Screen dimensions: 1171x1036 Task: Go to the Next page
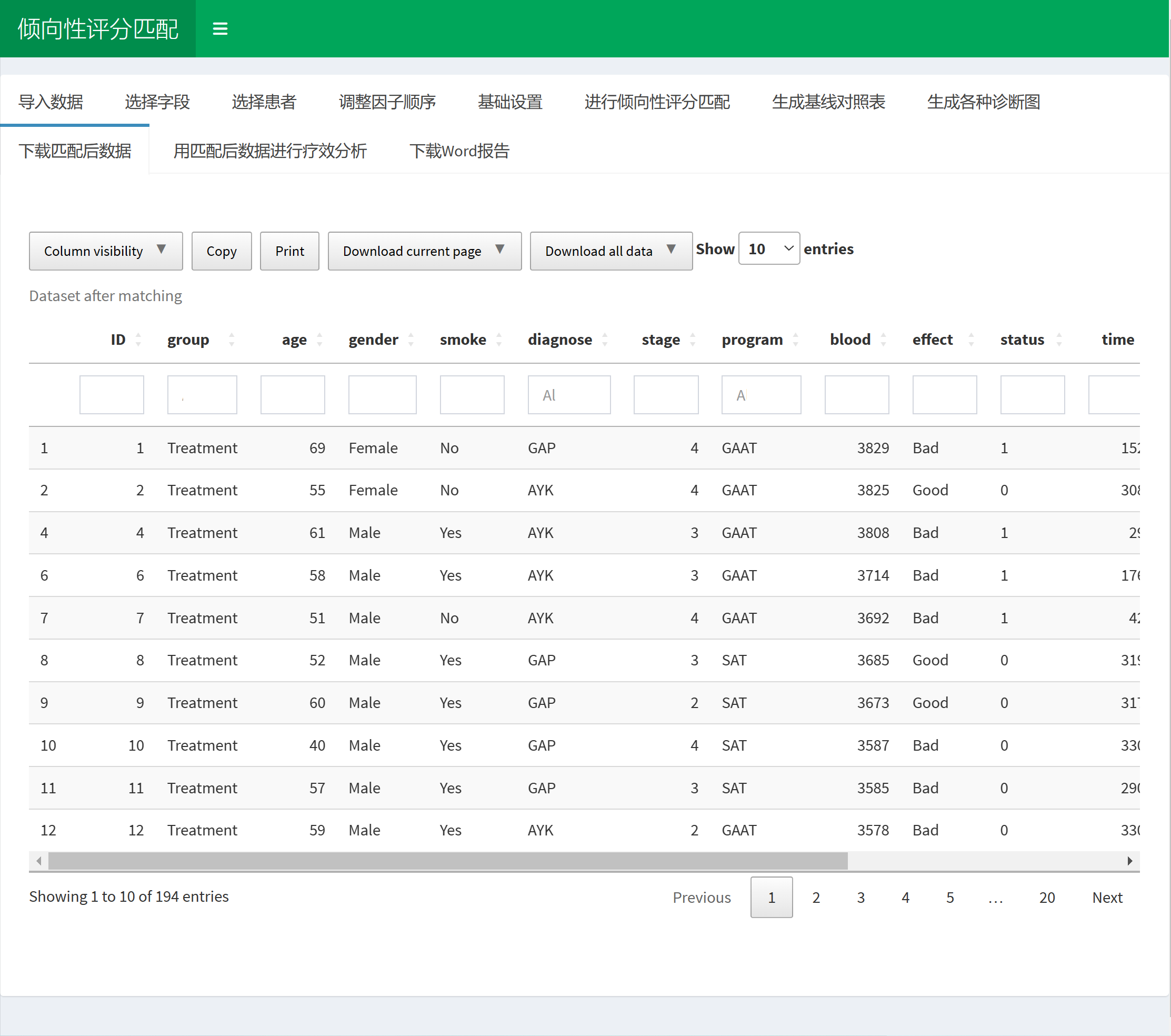tap(1107, 898)
